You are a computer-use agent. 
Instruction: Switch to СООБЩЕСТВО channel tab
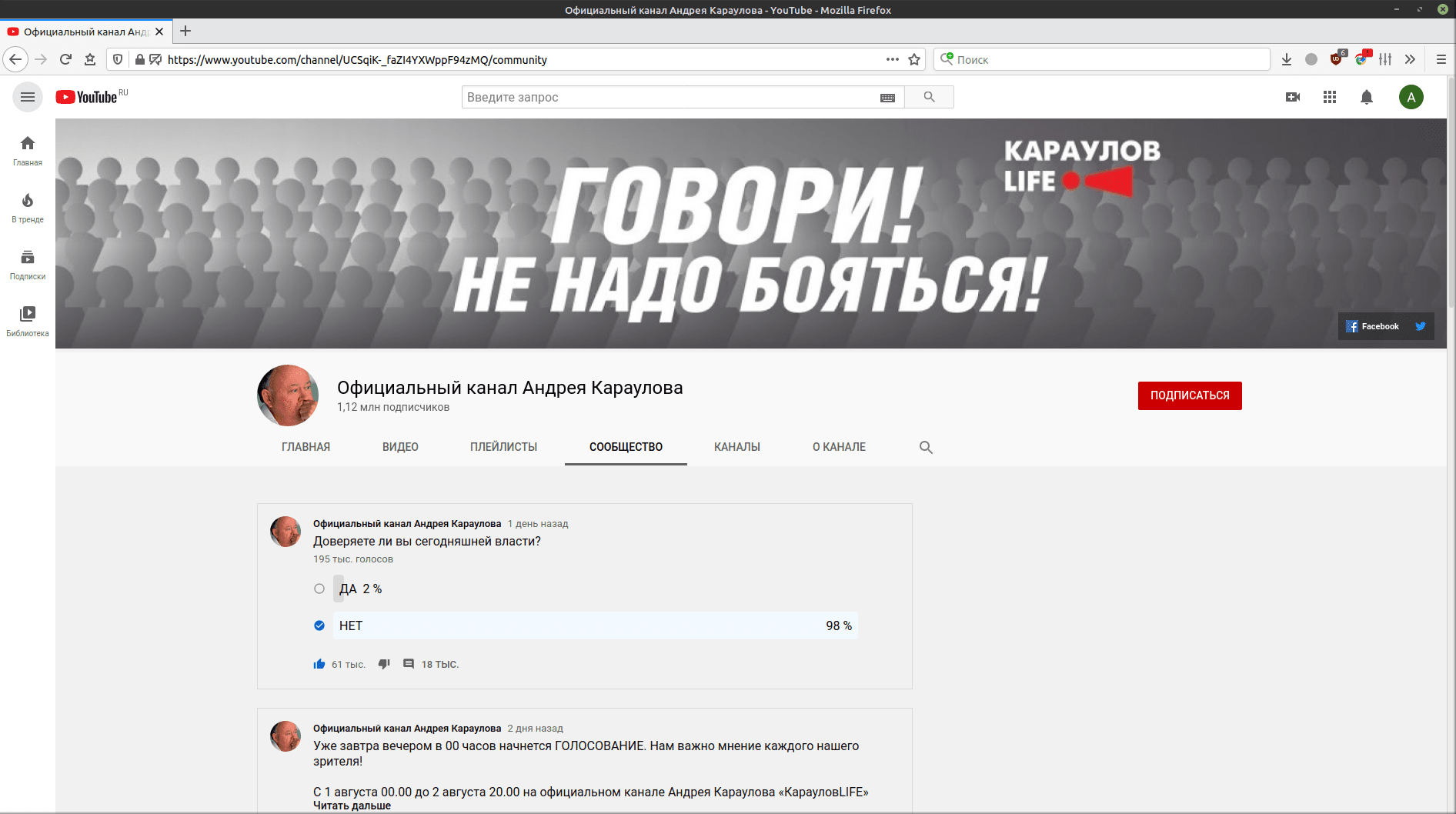626,447
